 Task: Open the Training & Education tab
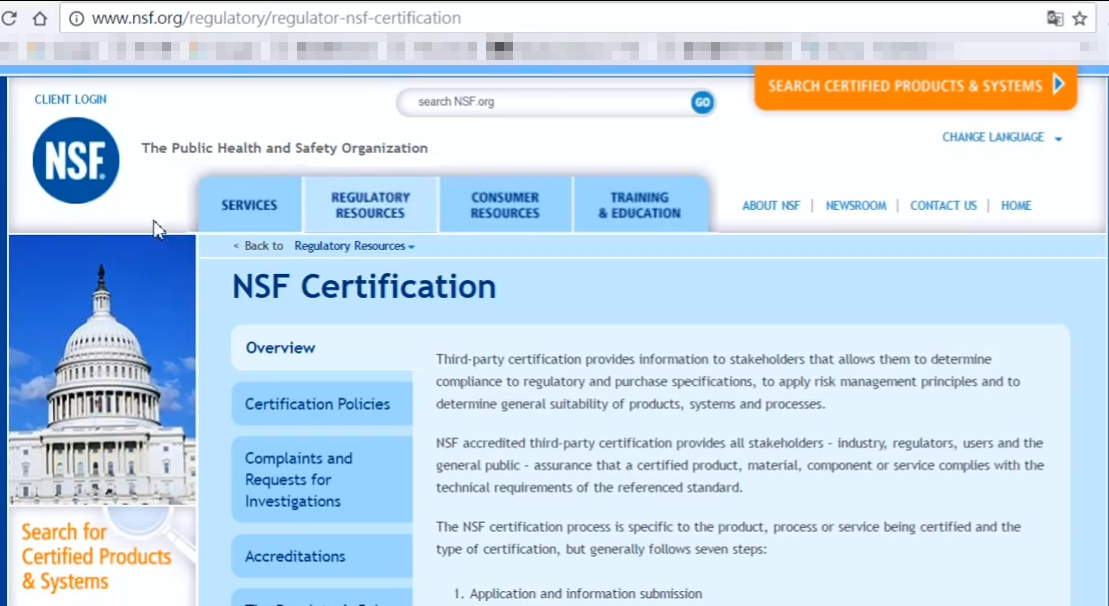coord(640,205)
